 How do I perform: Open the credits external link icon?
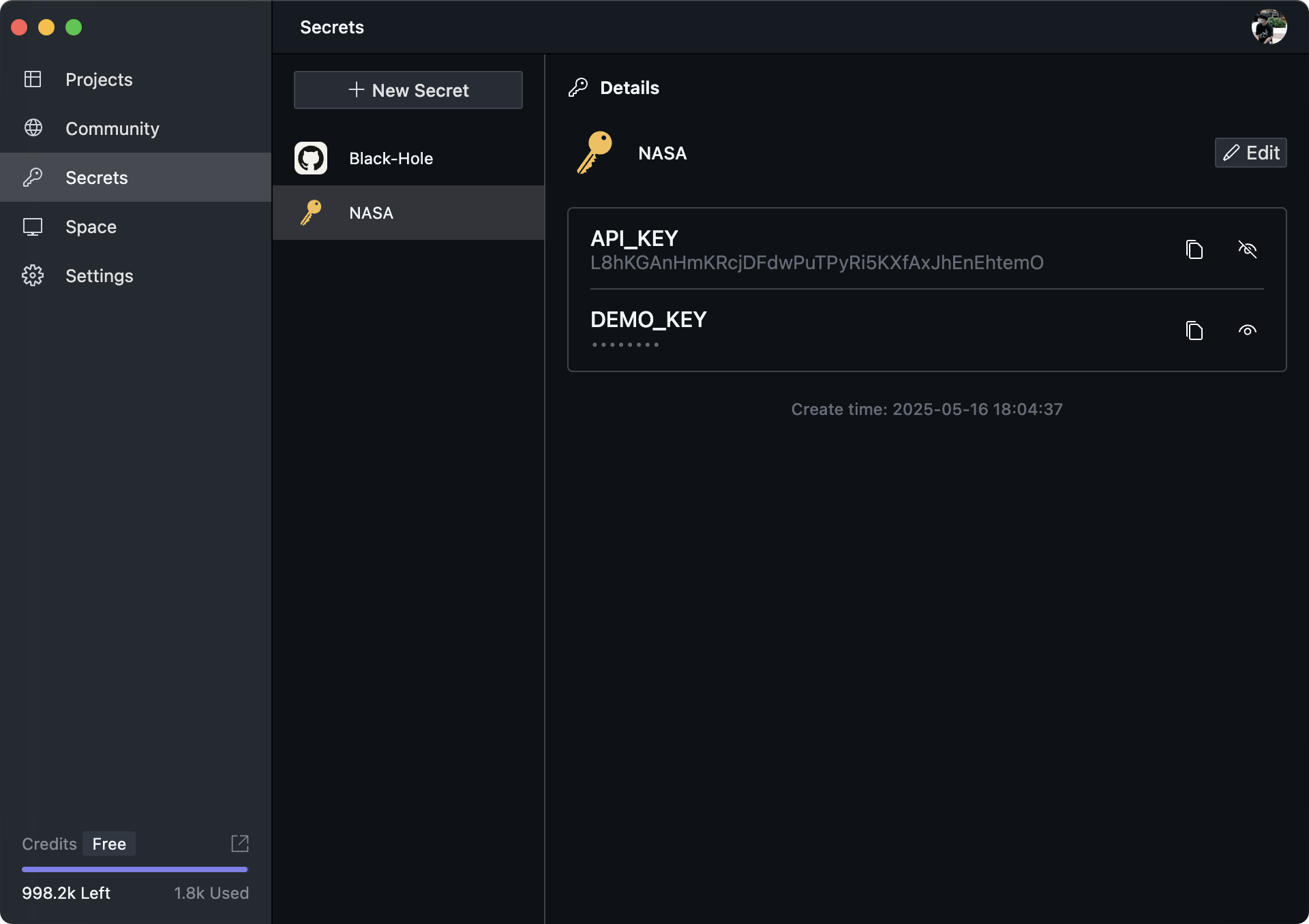(240, 844)
